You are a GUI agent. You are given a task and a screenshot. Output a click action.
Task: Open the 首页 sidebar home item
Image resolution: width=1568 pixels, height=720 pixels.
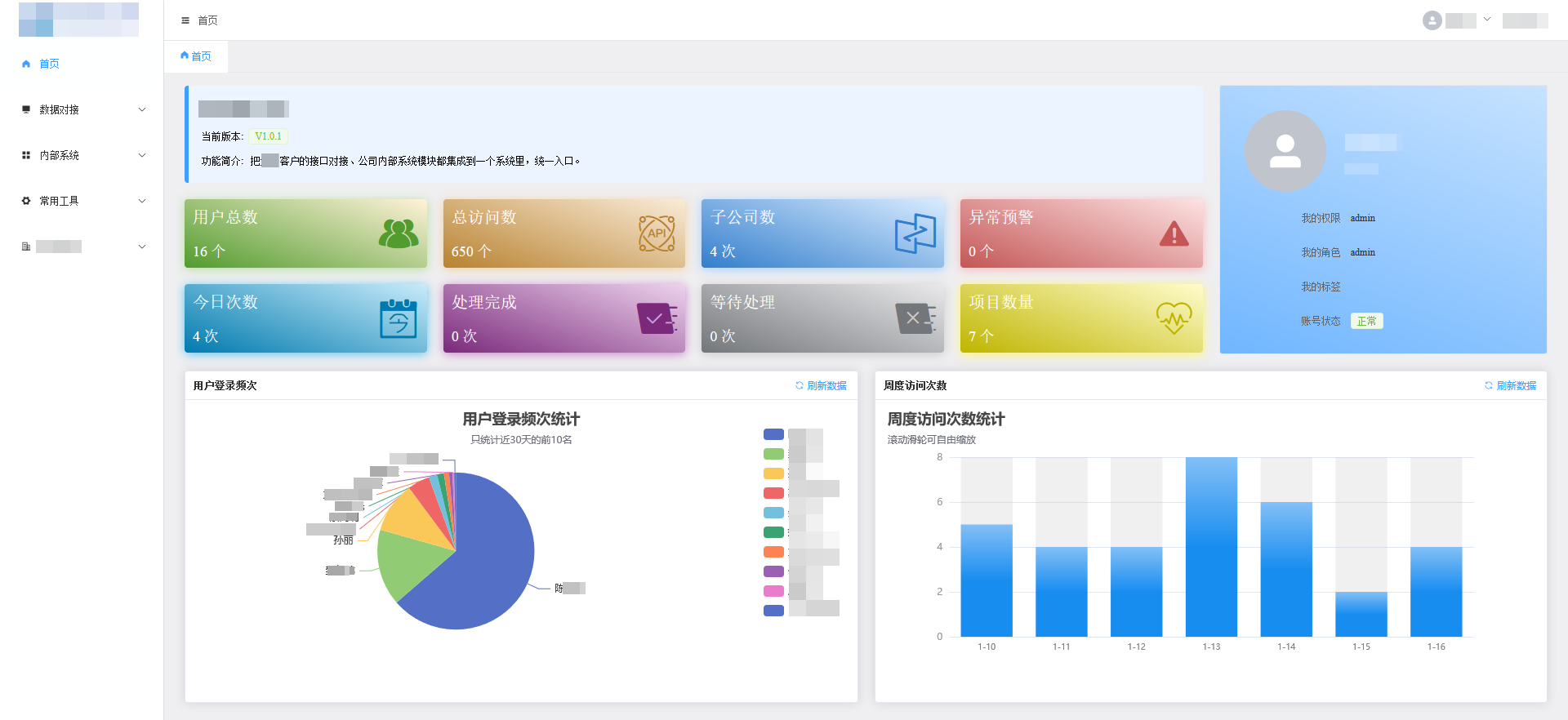coord(82,64)
